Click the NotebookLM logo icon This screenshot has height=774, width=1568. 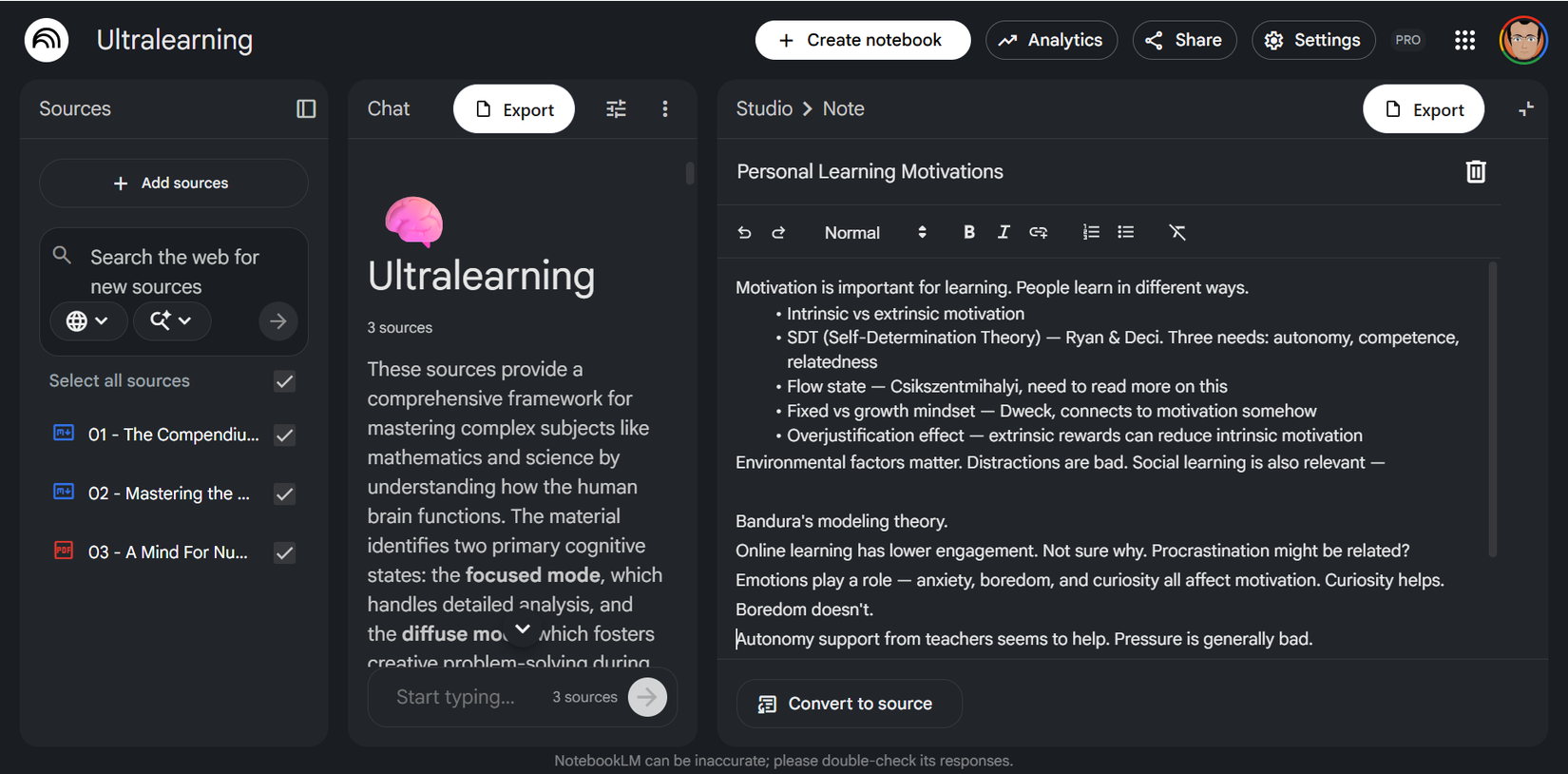coord(47,40)
